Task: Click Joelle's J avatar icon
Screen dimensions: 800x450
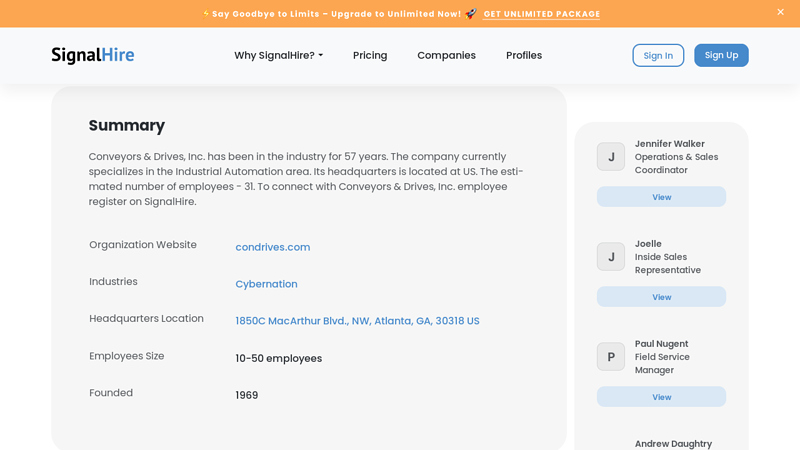Action: coord(611,257)
